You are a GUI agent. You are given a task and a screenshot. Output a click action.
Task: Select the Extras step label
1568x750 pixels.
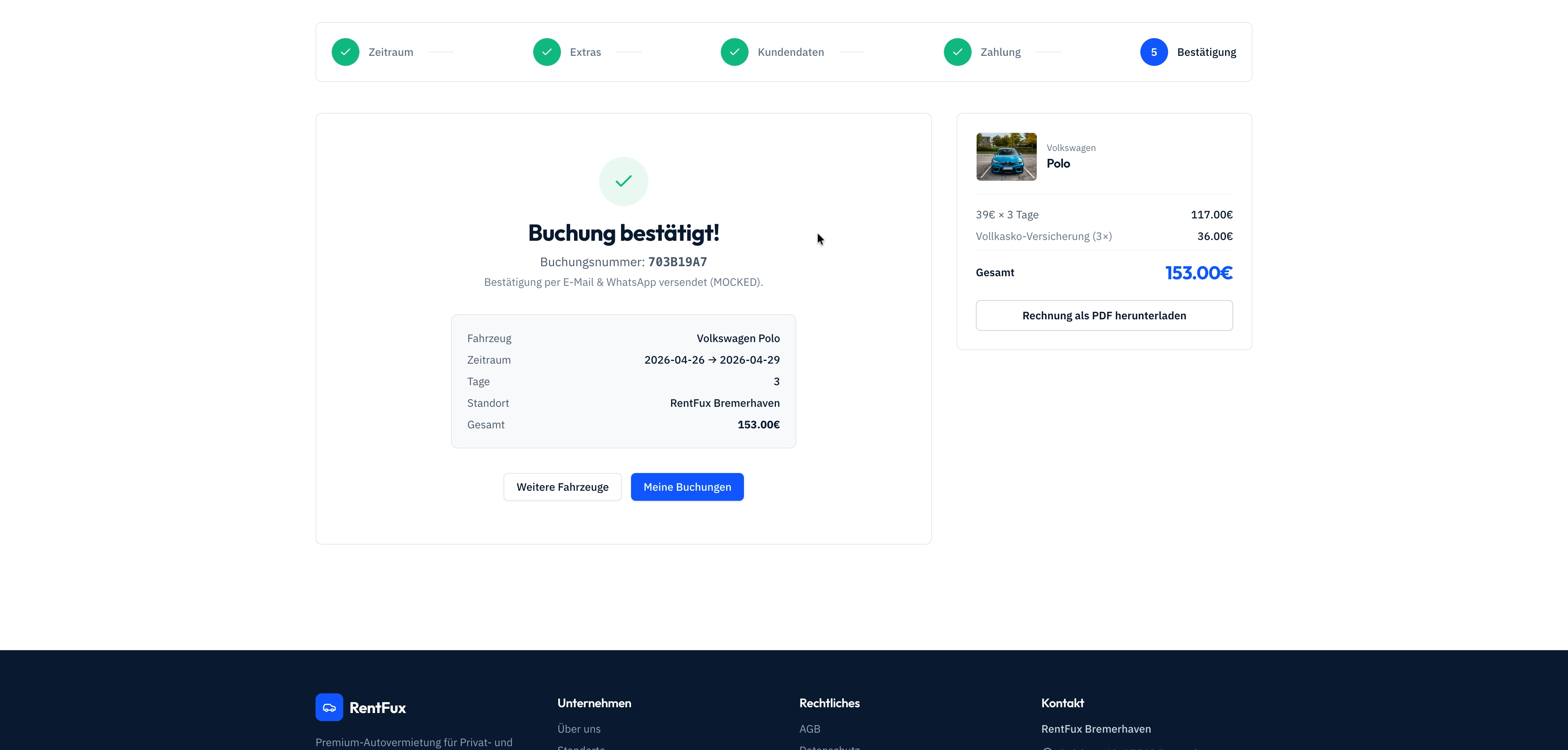pyautogui.click(x=585, y=52)
